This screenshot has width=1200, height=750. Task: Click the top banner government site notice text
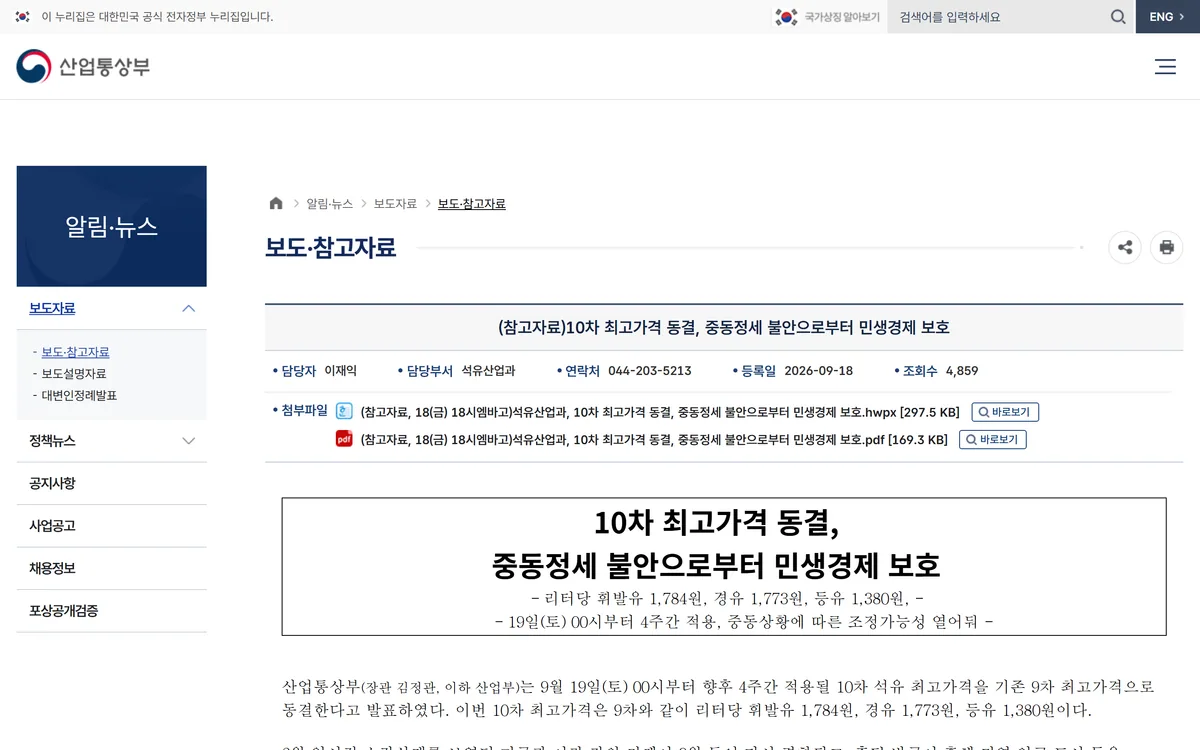[x=157, y=17]
